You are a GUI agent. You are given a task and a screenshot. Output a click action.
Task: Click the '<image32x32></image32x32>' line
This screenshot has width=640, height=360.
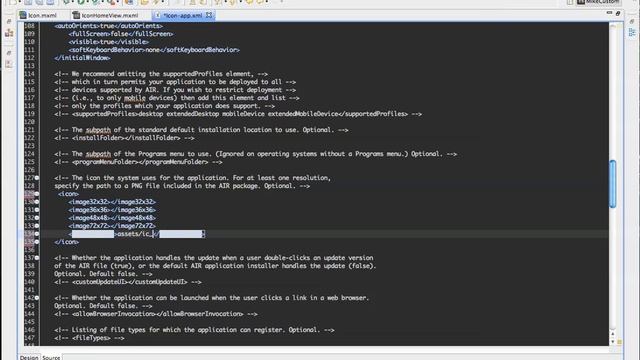tap(112, 202)
